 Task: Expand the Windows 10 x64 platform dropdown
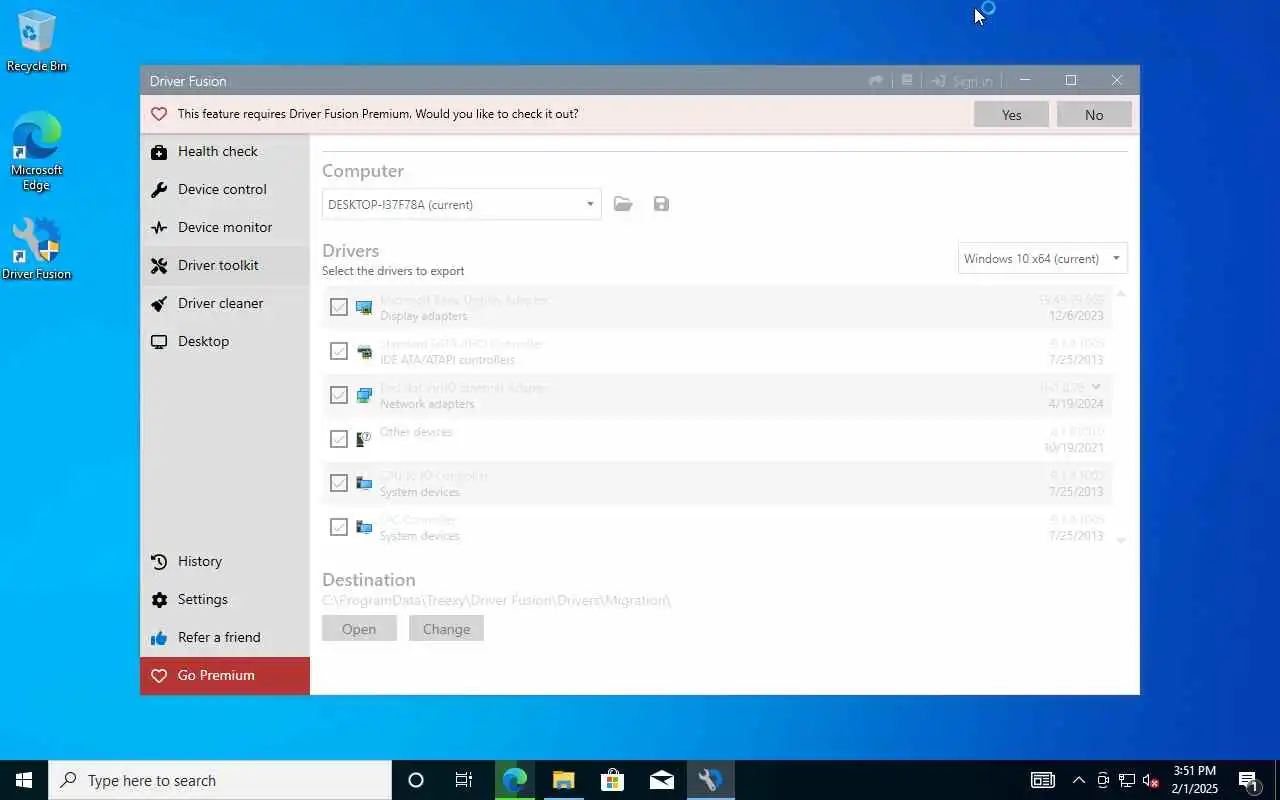pos(1042,258)
